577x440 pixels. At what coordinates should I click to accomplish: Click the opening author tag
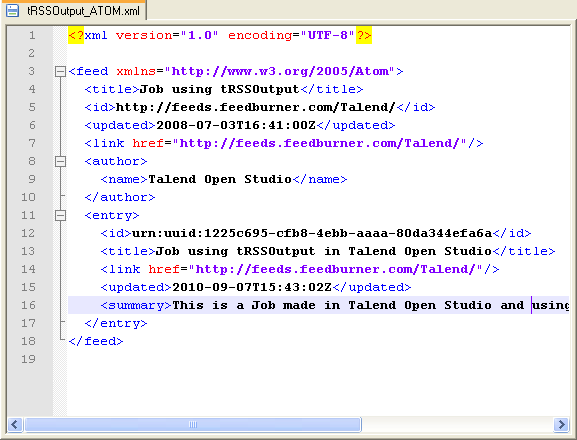(x=116, y=162)
